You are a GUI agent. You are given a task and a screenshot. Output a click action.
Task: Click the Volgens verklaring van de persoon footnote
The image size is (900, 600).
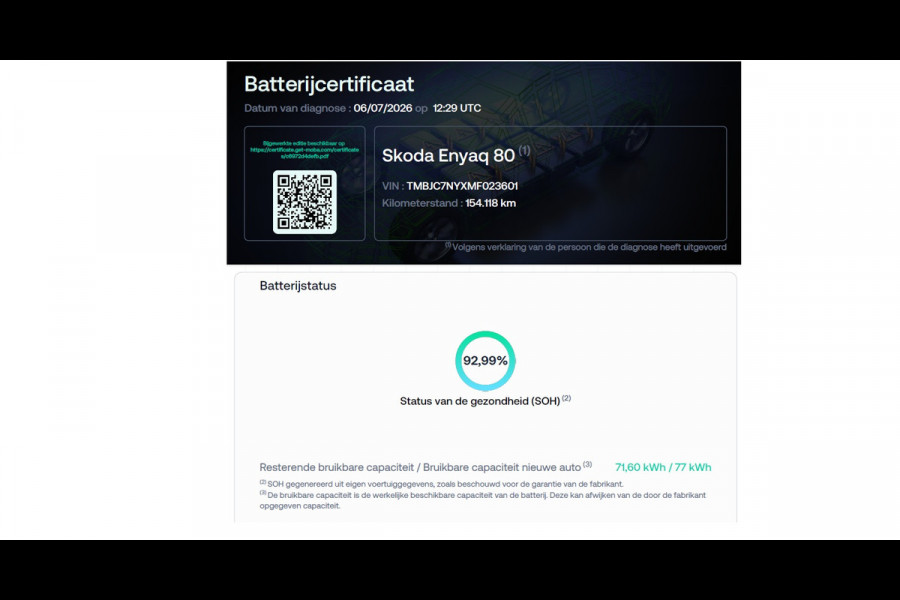pos(586,247)
